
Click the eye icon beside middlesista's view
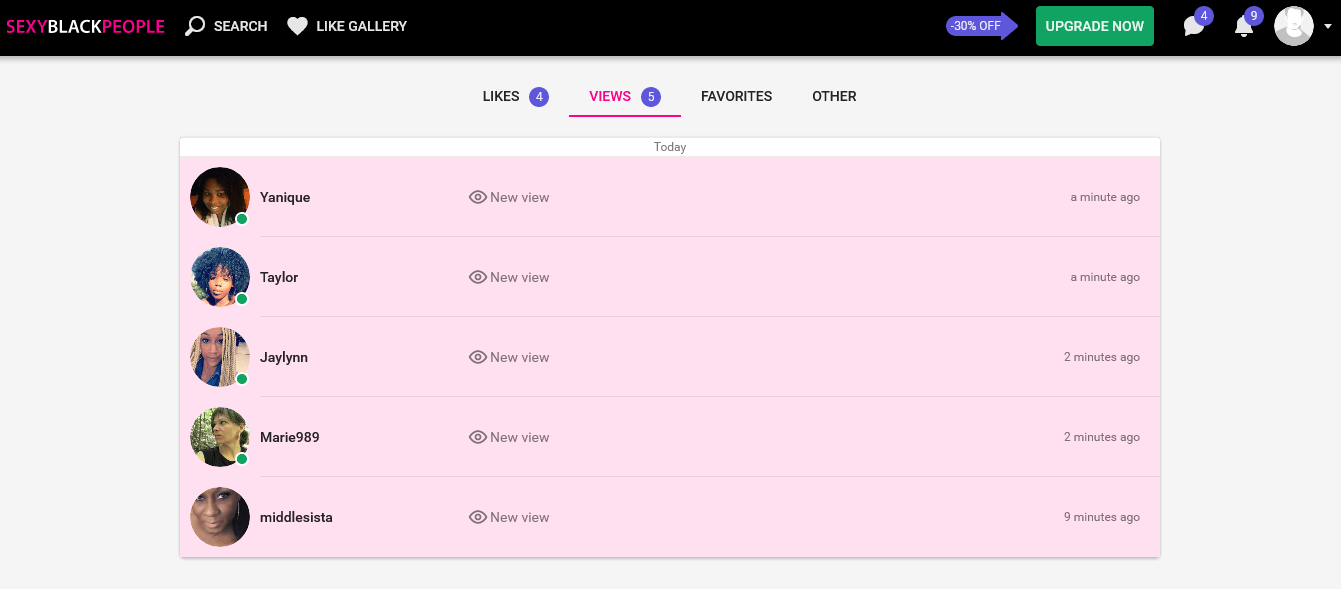pos(478,517)
